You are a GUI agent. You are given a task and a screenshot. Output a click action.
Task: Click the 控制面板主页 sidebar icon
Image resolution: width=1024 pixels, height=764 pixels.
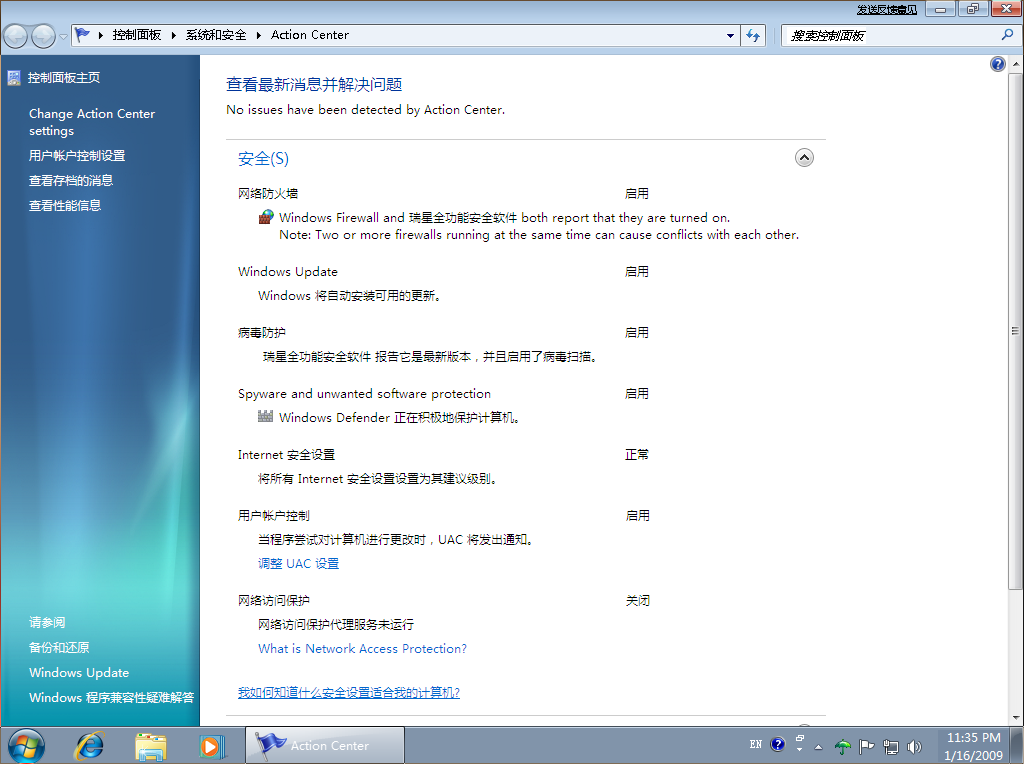14,78
